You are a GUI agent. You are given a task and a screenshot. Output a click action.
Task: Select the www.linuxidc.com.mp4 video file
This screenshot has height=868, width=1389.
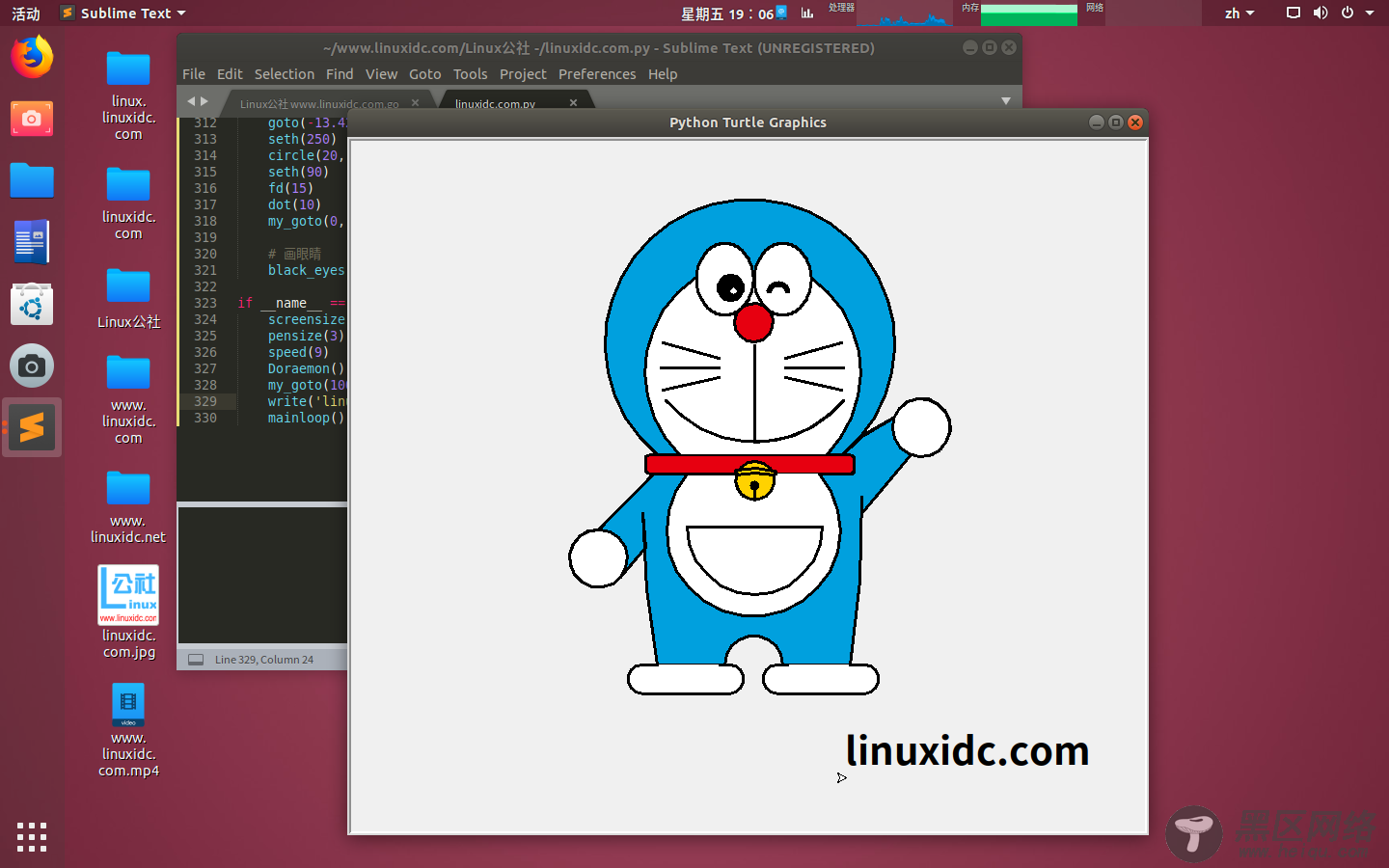(128, 730)
